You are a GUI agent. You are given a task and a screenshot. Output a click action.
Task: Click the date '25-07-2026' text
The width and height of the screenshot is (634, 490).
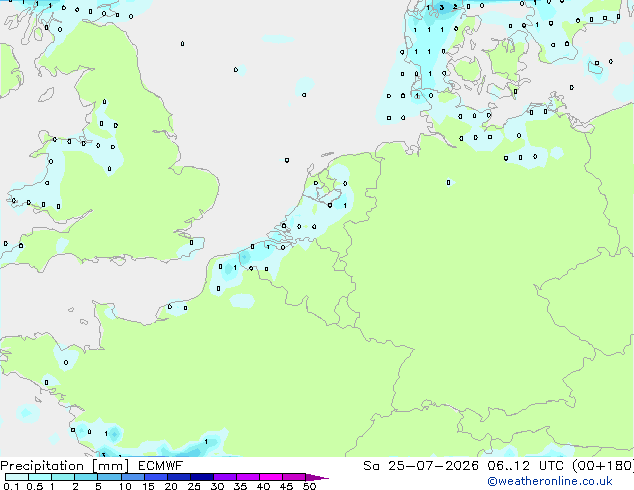(x=433, y=466)
